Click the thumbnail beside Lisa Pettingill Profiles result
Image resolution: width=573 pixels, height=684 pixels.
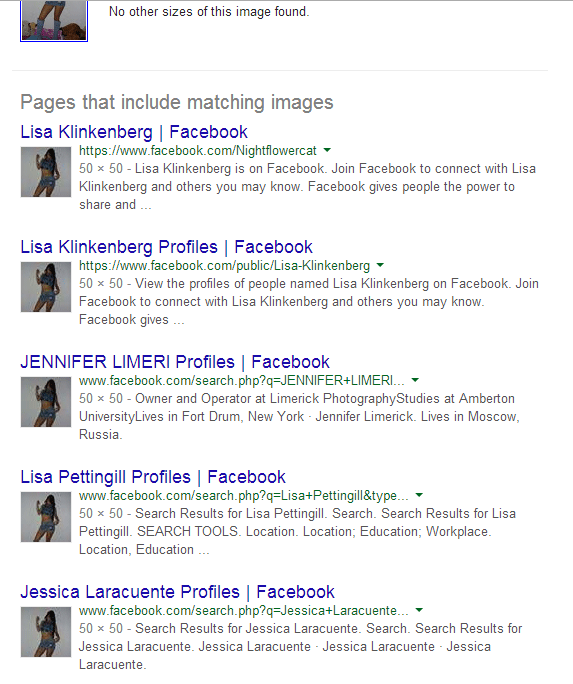[46, 517]
